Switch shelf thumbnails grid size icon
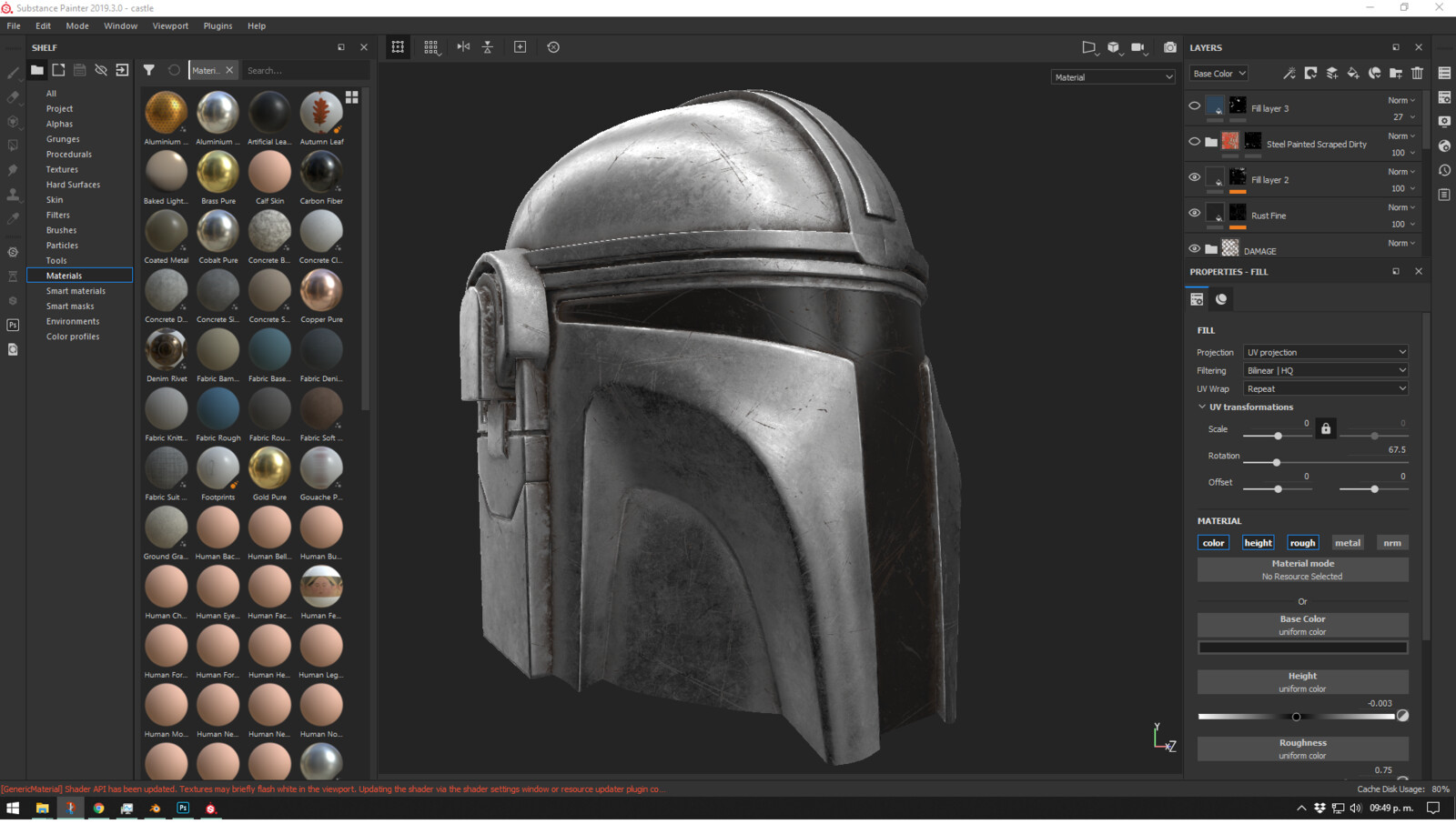 click(352, 96)
